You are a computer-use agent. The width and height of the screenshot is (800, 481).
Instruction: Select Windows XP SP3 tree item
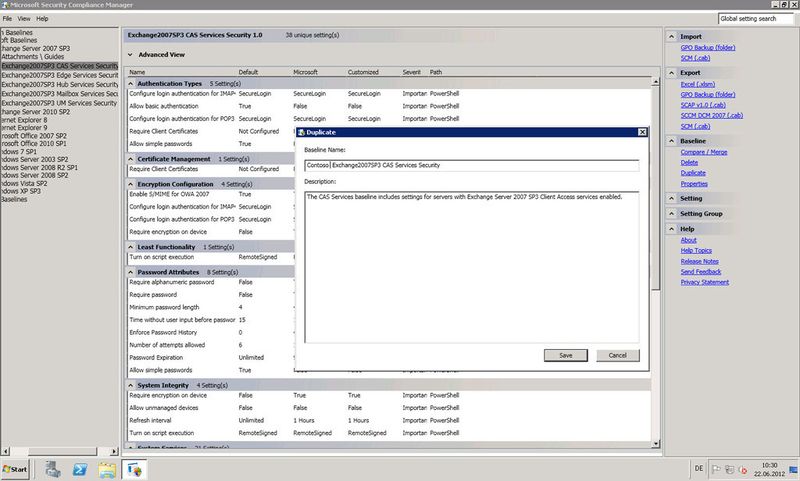point(21,191)
